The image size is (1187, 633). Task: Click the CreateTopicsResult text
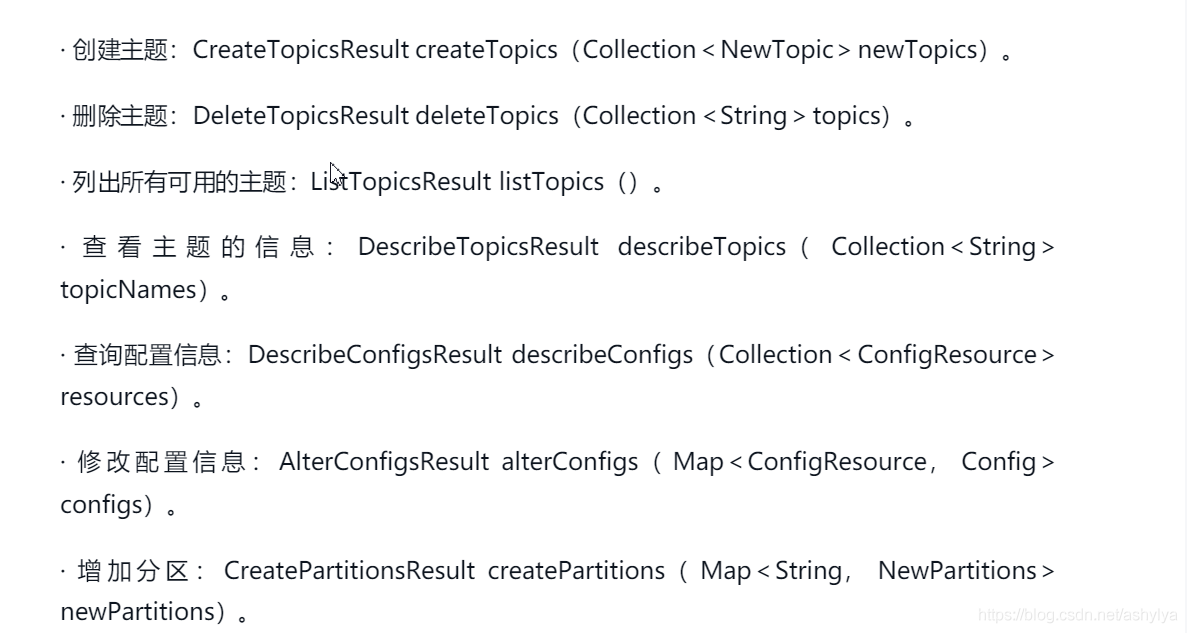301,50
